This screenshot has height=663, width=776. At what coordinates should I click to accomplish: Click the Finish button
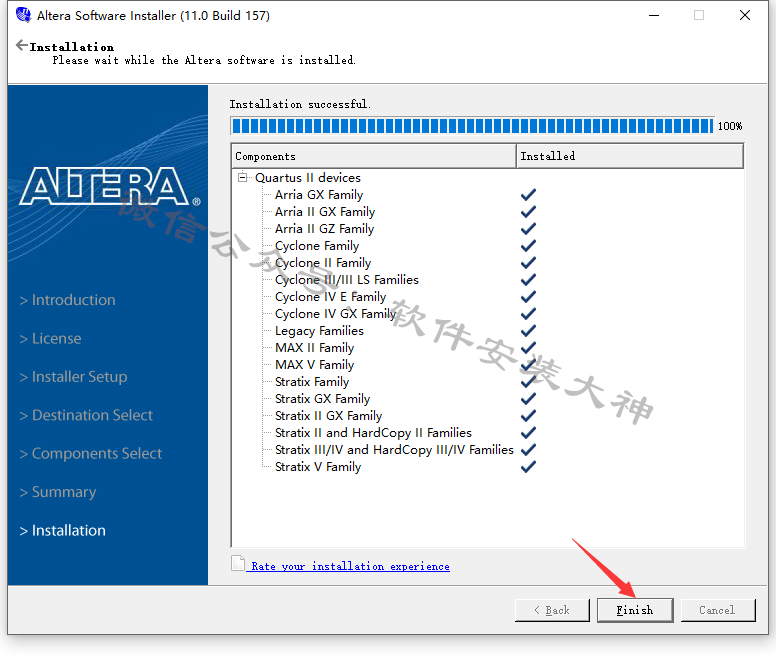(x=634, y=610)
